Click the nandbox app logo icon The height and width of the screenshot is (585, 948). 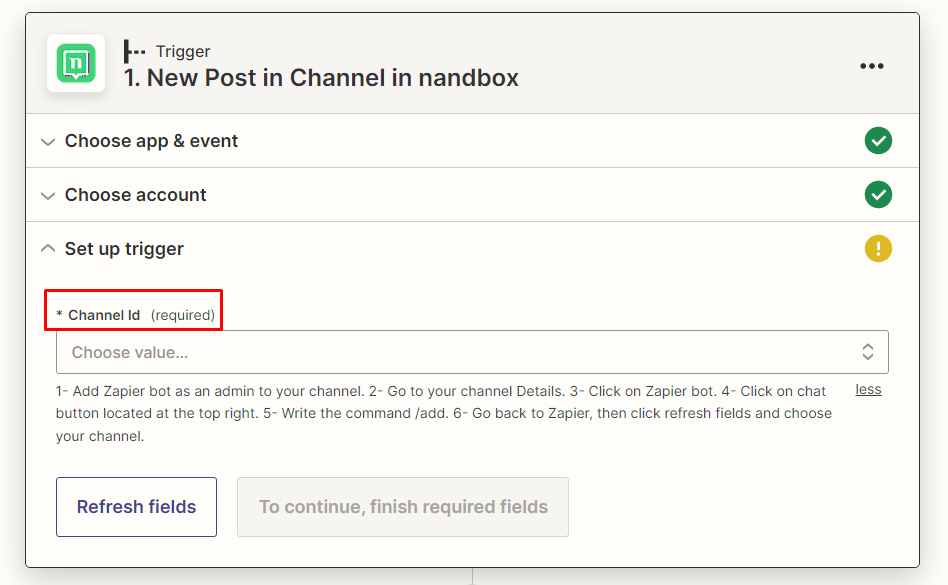coord(76,64)
